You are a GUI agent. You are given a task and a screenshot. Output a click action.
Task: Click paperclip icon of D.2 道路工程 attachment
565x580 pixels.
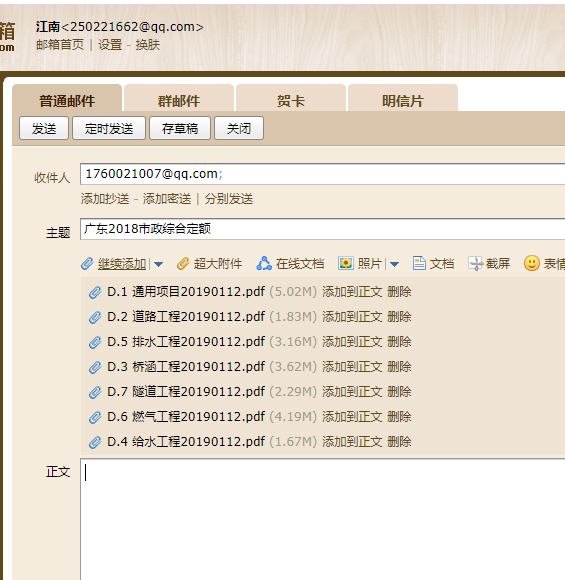(x=95, y=317)
